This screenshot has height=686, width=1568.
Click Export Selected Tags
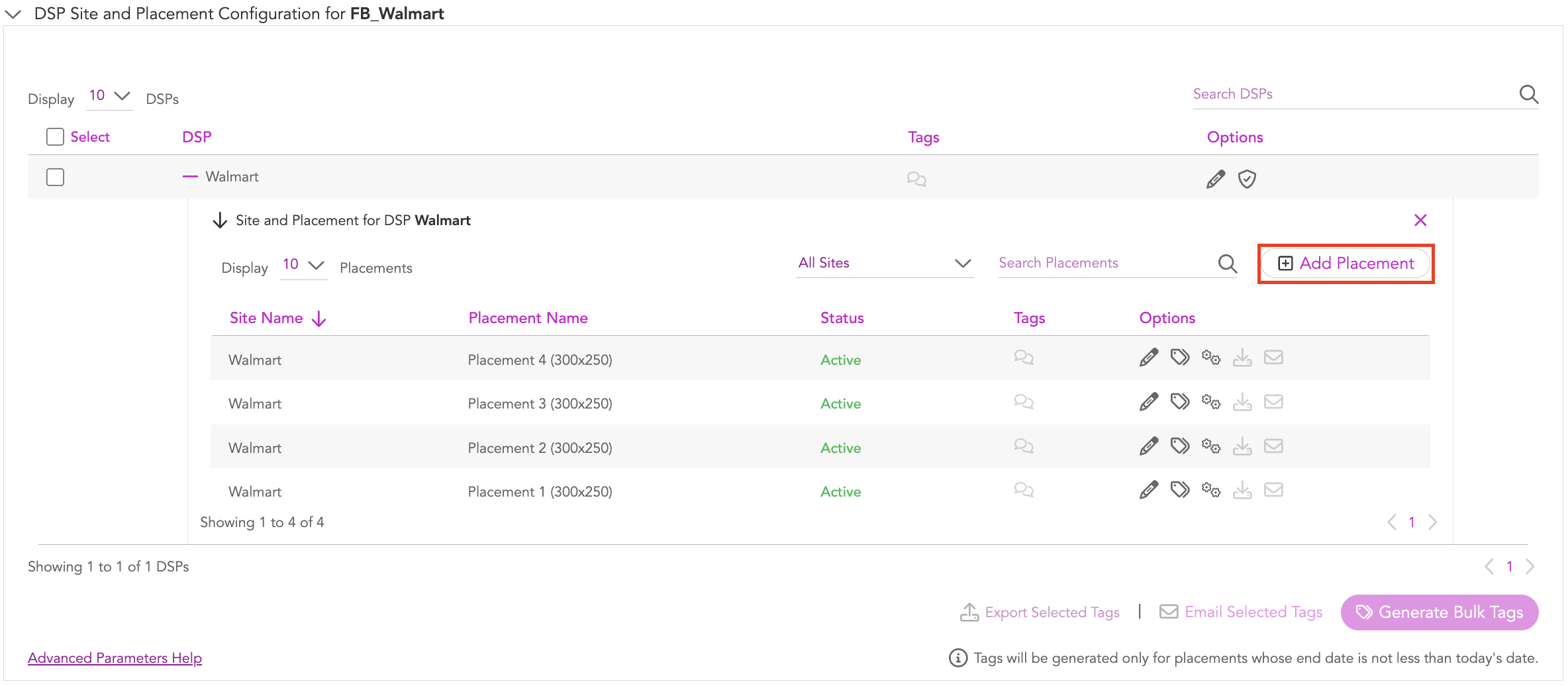pos(1040,612)
